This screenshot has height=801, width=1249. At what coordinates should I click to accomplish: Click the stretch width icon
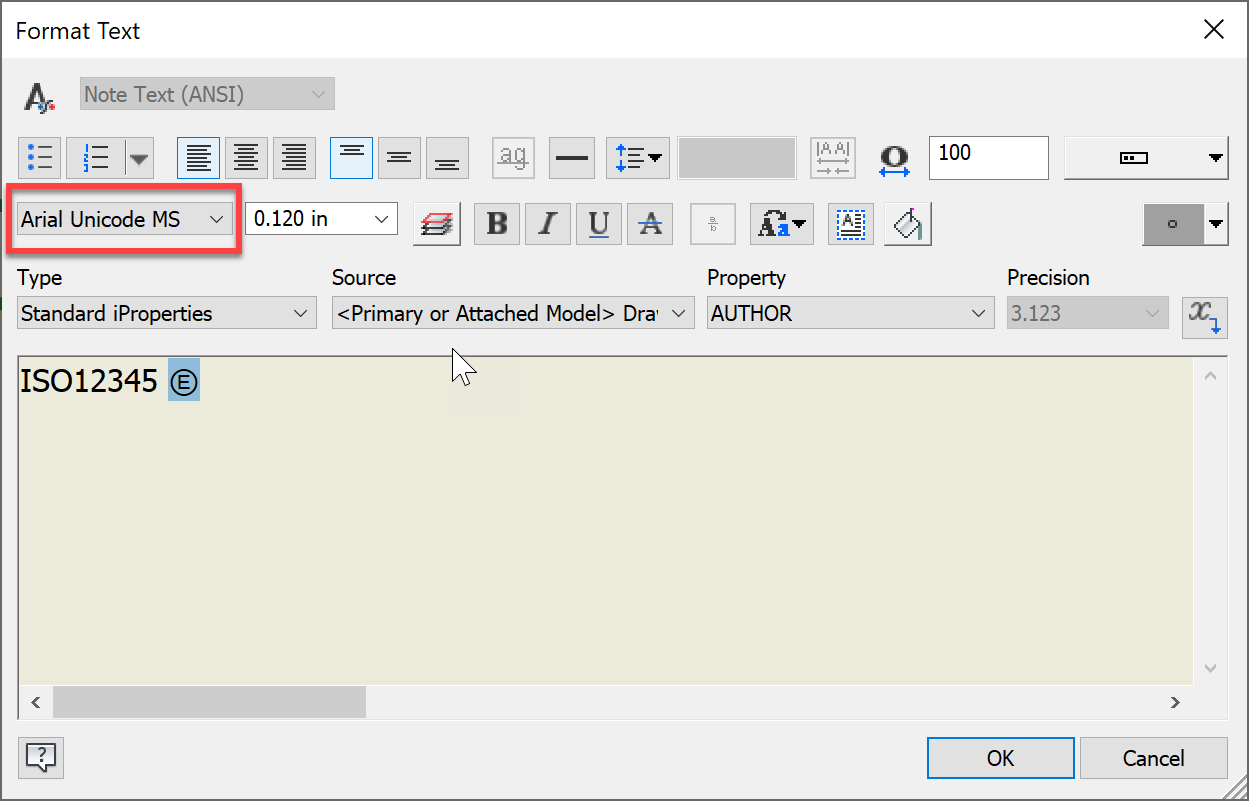(x=893, y=160)
